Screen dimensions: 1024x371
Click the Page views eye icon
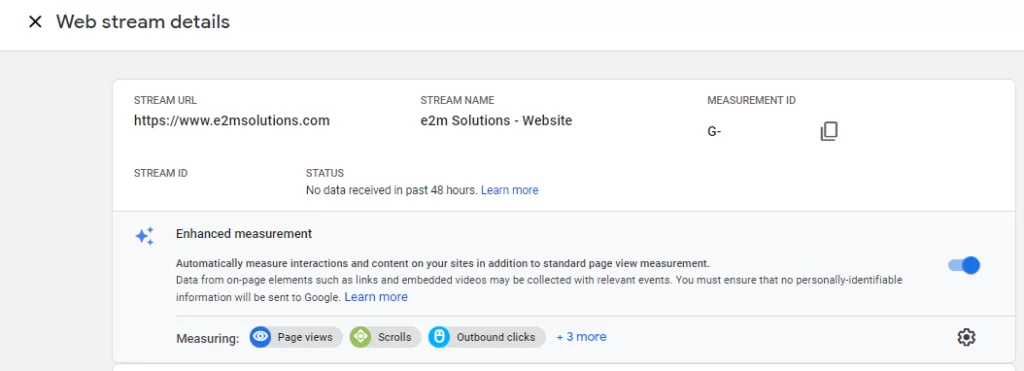pos(261,337)
